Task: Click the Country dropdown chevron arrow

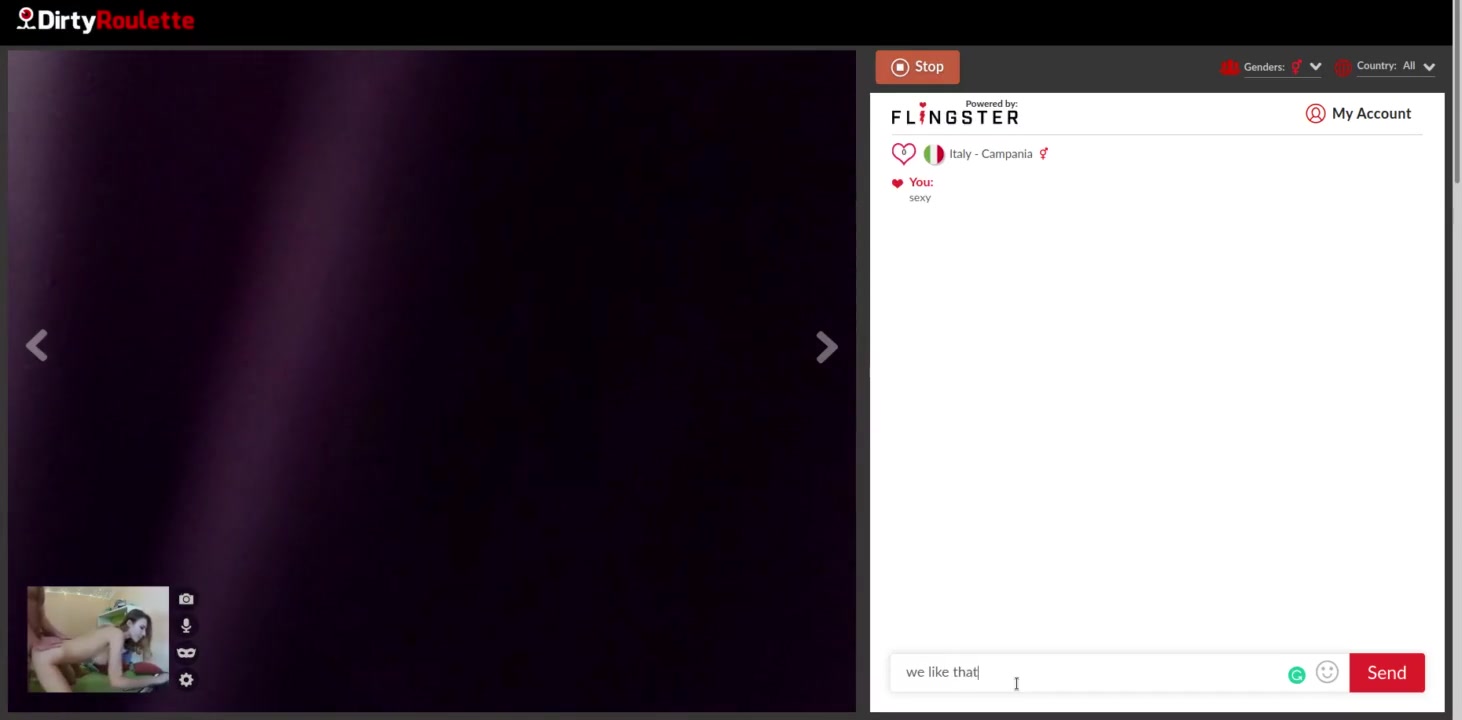Action: (1429, 67)
